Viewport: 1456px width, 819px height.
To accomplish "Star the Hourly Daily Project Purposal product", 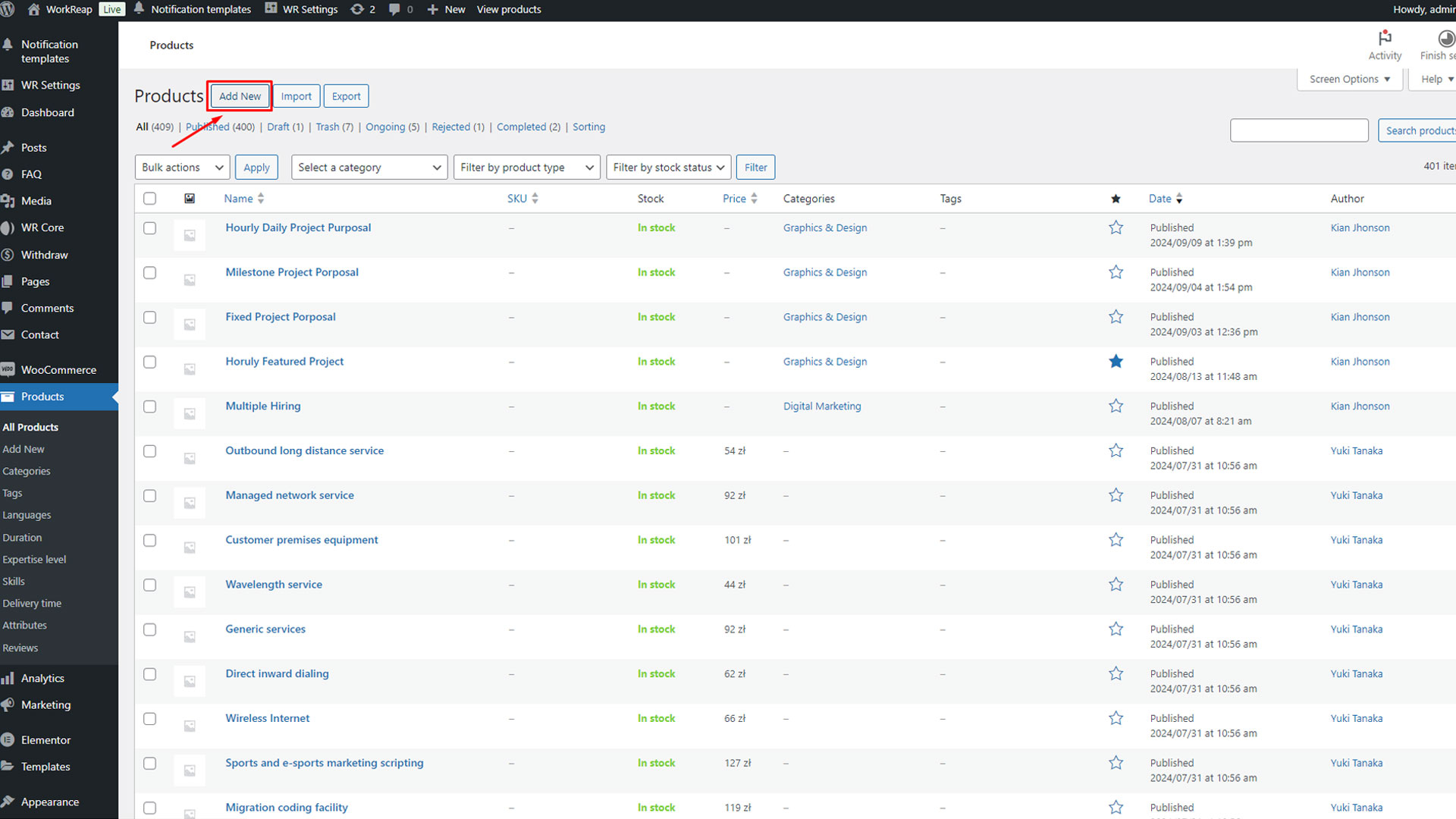I will coord(1116,227).
